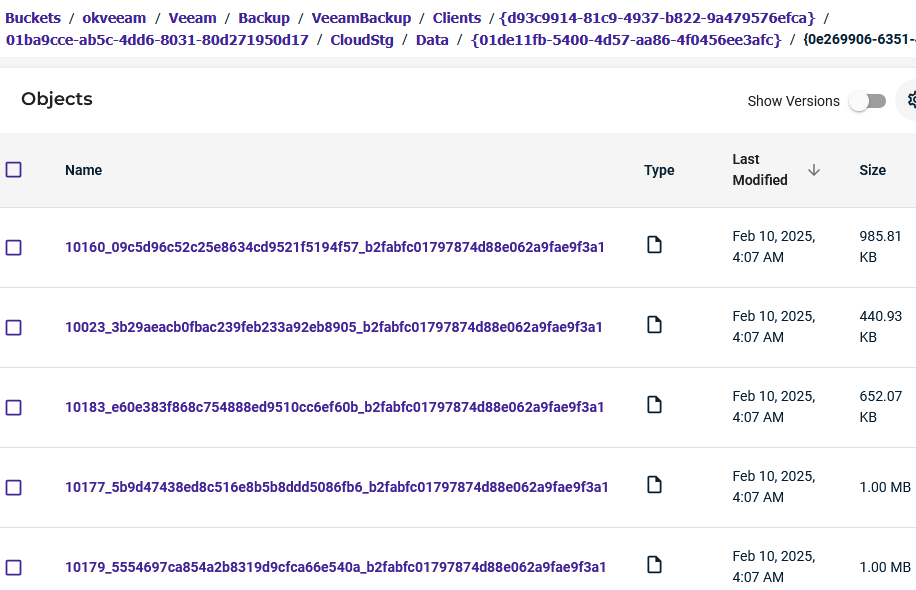Go to the Buckets breadcrumb
The width and height of the screenshot is (916, 590).
click(x=33, y=18)
